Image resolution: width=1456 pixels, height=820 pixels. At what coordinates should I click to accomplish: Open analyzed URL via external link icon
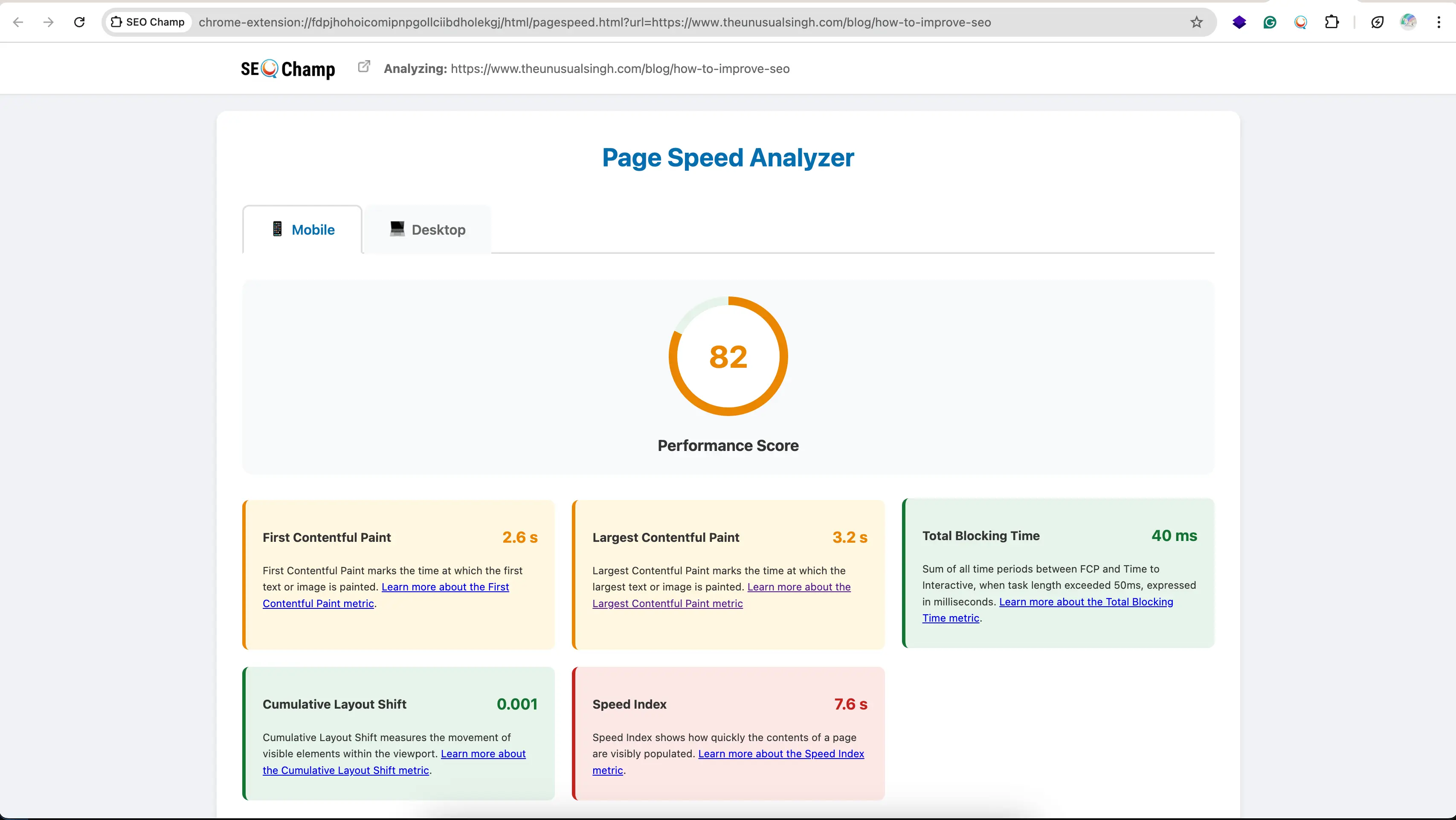click(x=364, y=67)
